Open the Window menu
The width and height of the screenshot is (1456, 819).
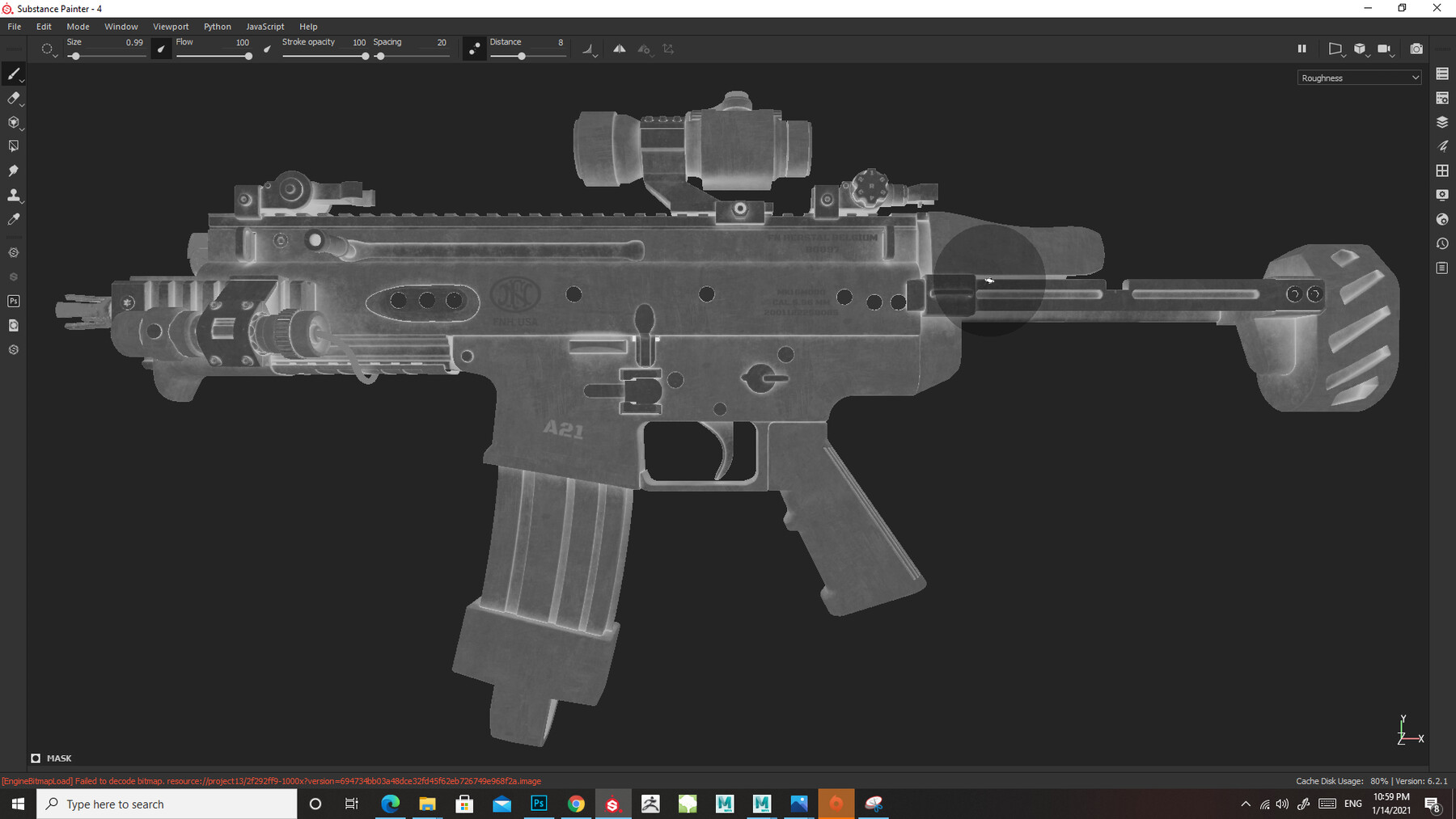(x=121, y=26)
